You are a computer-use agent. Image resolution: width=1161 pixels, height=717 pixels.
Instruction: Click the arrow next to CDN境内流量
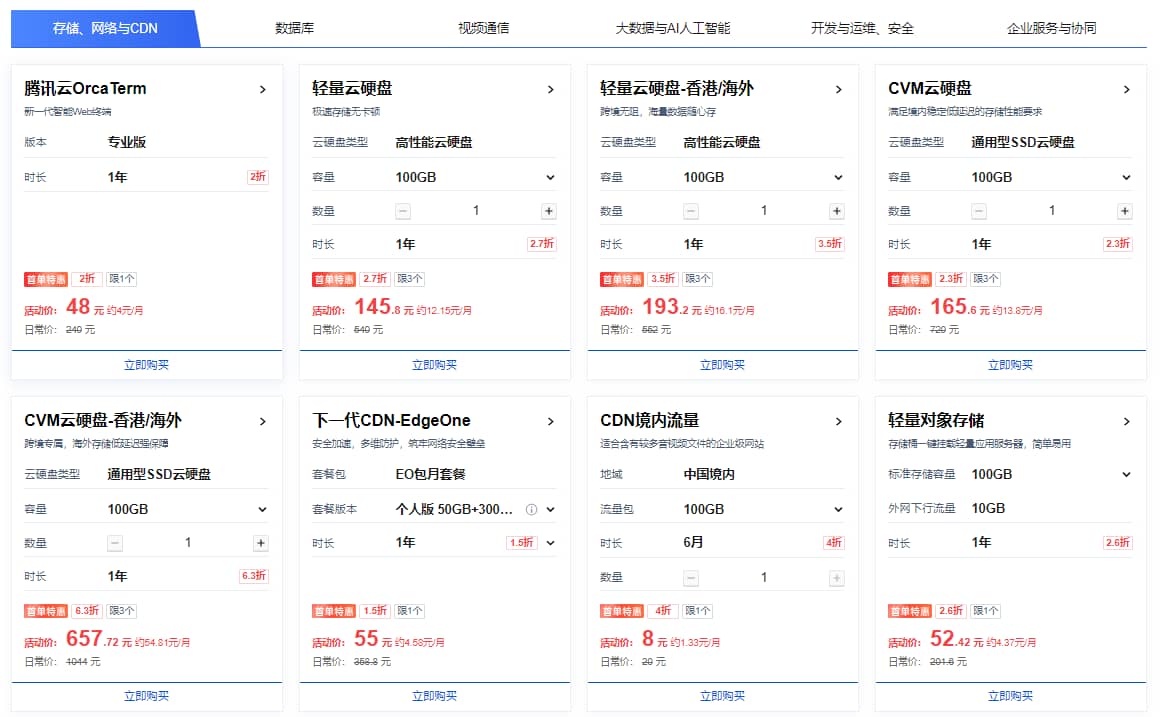pos(839,421)
